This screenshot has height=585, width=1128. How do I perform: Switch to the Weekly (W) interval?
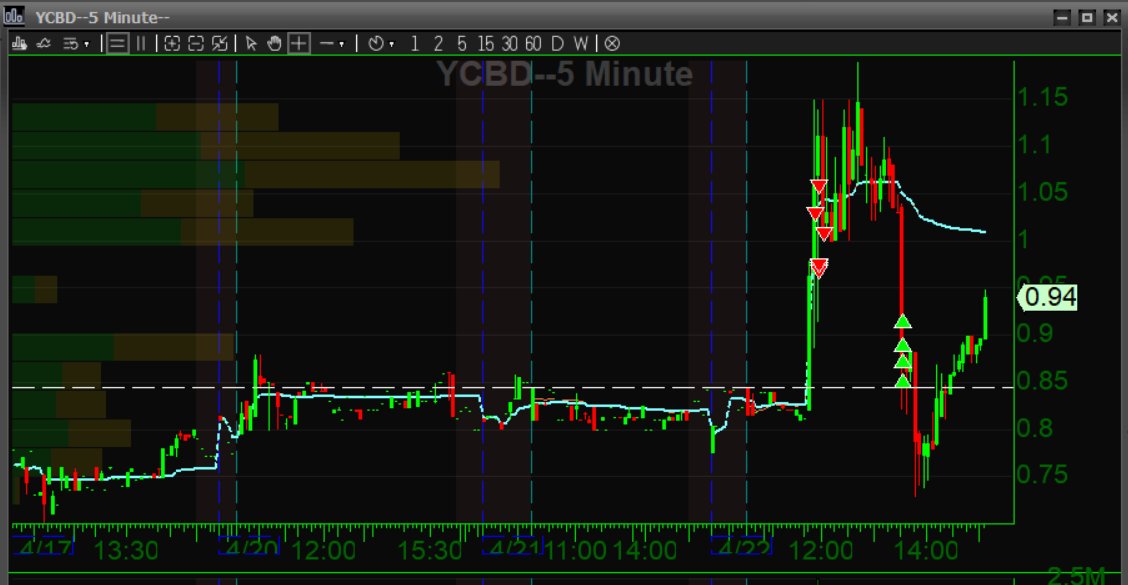tap(581, 44)
